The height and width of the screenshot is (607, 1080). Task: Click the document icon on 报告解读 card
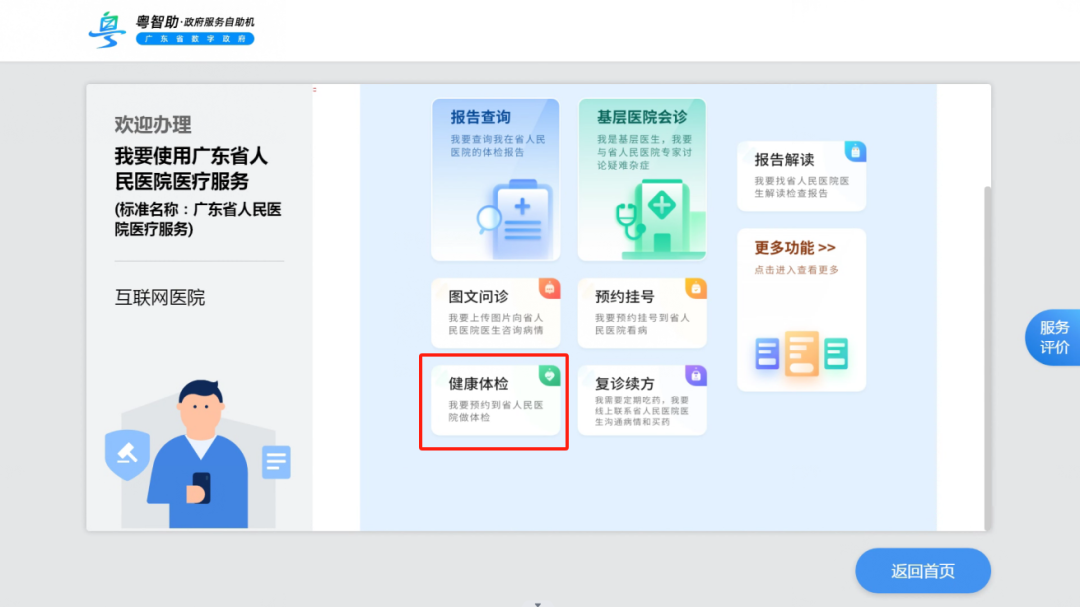(x=854, y=151)
